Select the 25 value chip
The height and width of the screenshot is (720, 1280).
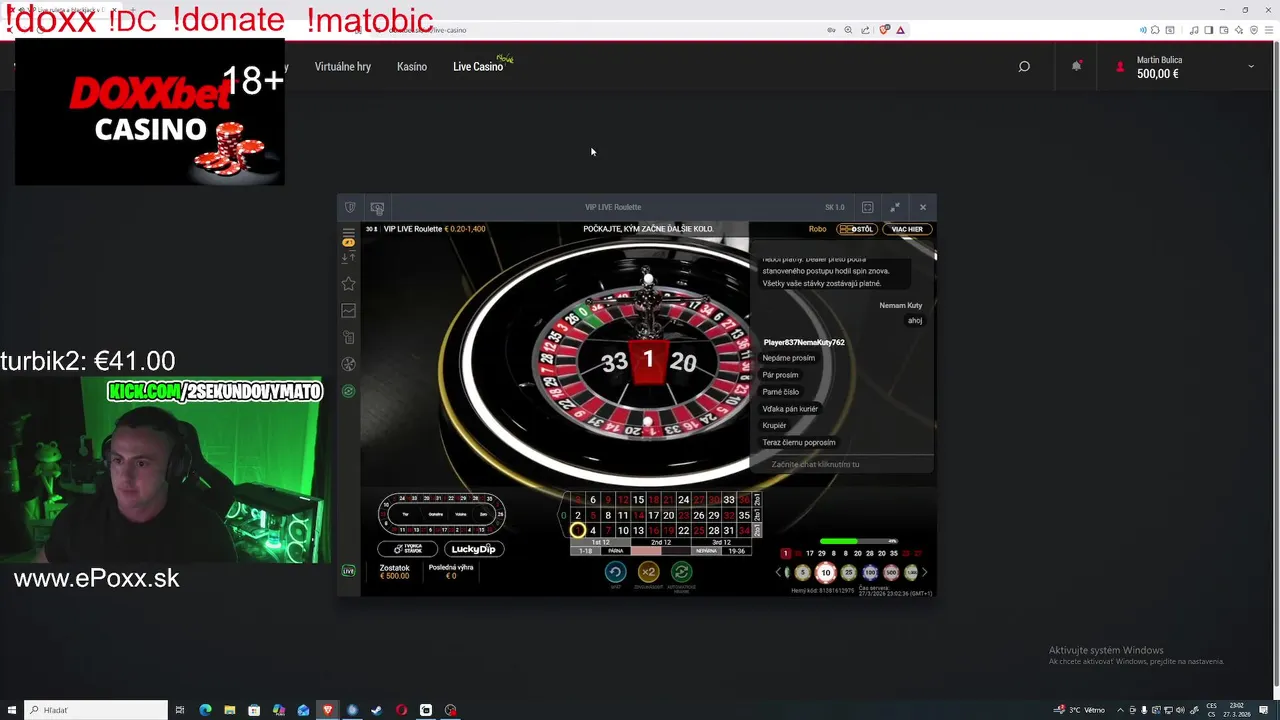(x=848, y=572)
